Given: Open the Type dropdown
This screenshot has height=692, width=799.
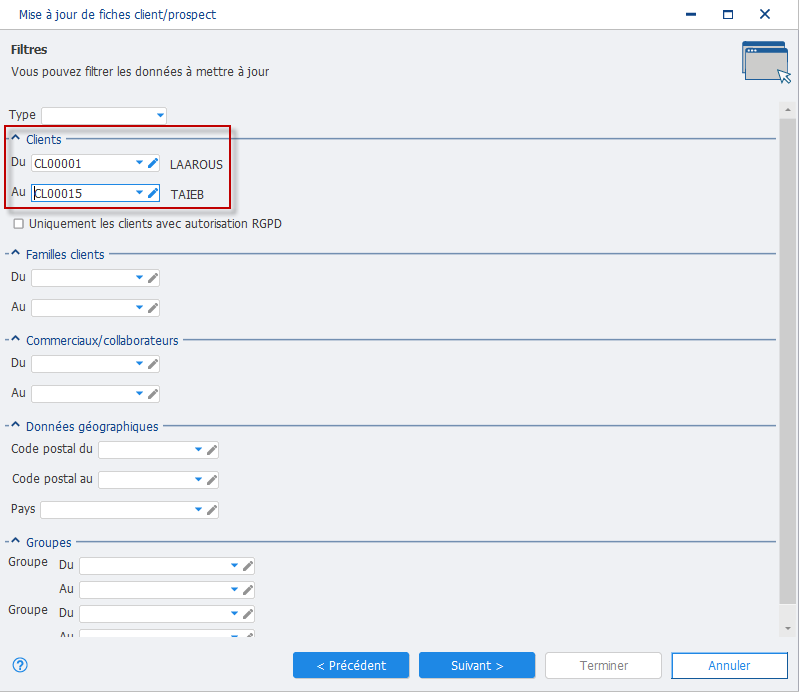Looking at the screenshot, I should pos(160,116).
